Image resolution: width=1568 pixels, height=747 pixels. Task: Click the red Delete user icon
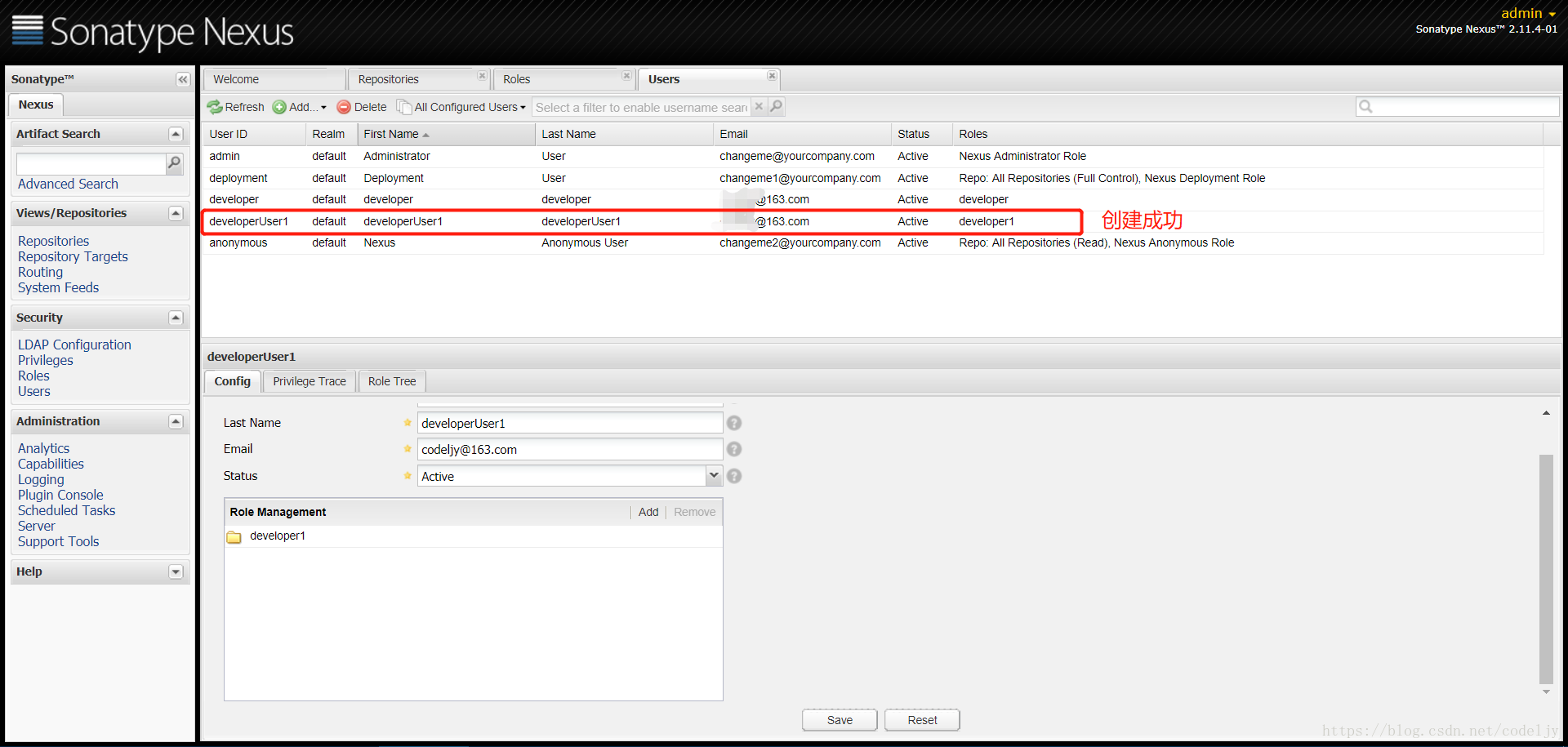coord(344,107)
